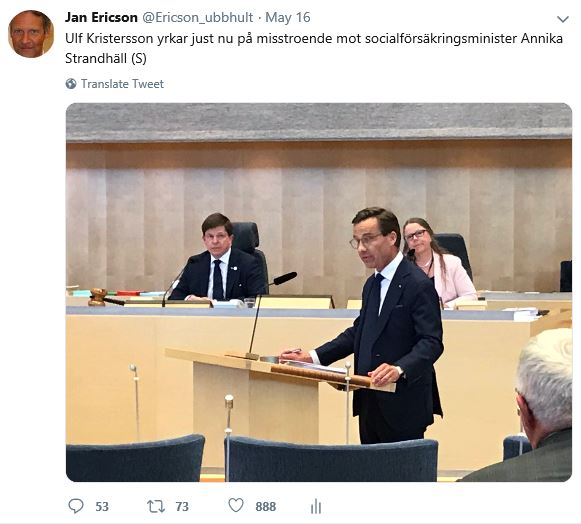Open Jan Ericson's profile avatar

pos(31,34)
